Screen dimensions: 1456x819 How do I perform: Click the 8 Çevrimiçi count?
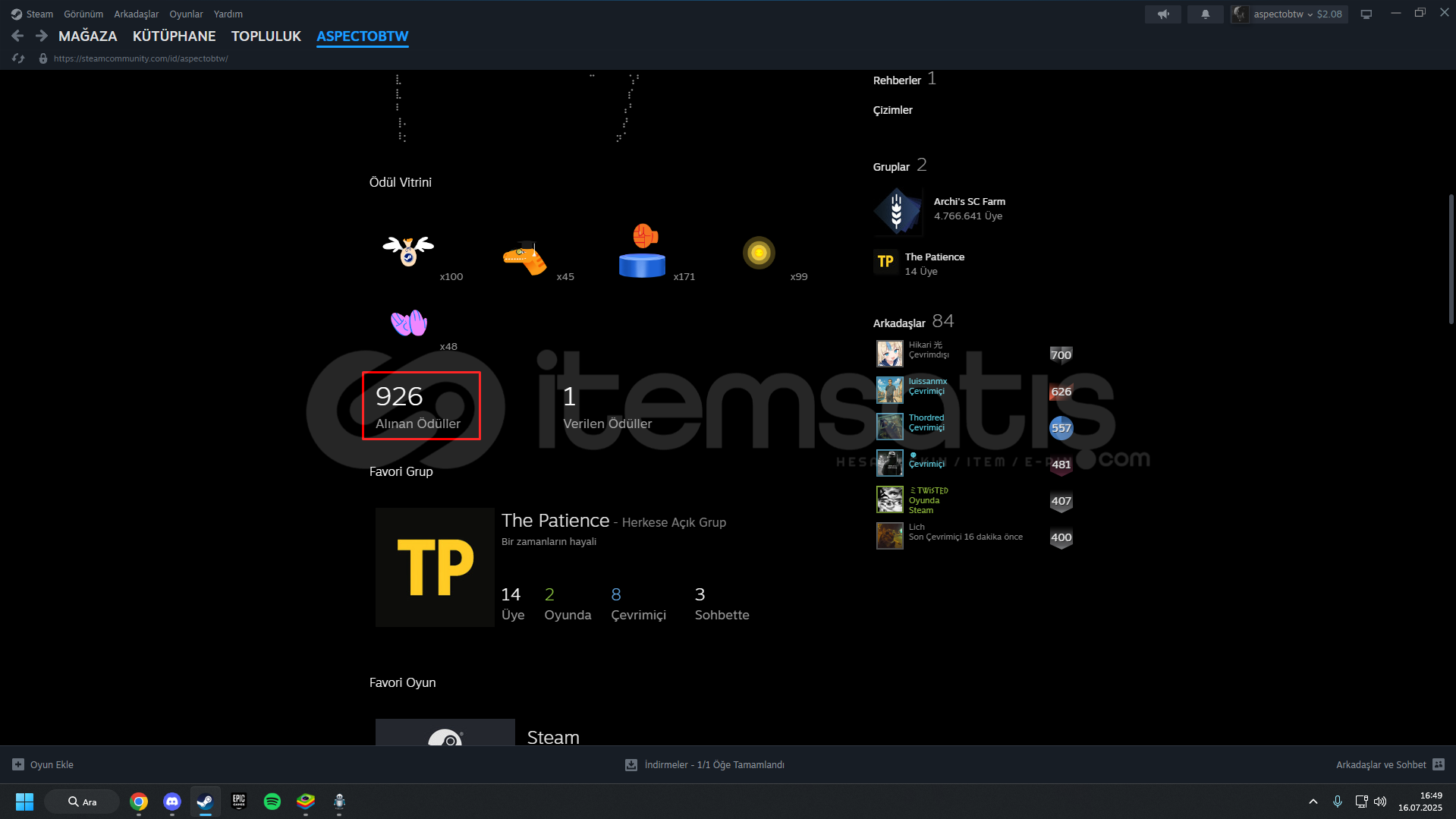point(638,603)
